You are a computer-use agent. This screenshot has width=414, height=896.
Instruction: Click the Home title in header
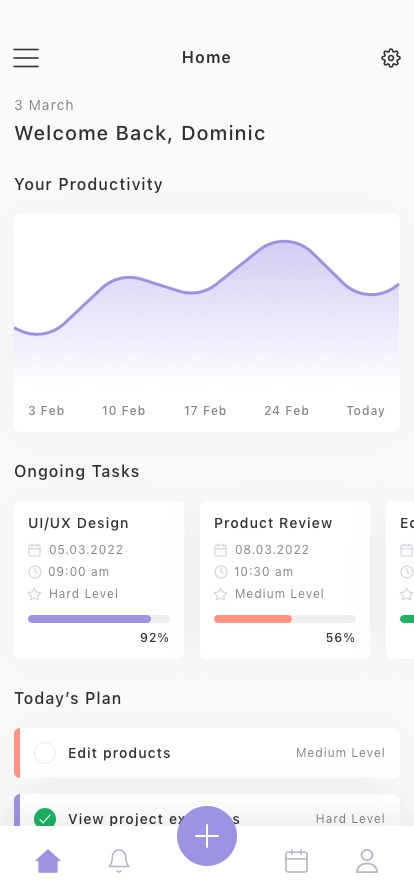206,57
